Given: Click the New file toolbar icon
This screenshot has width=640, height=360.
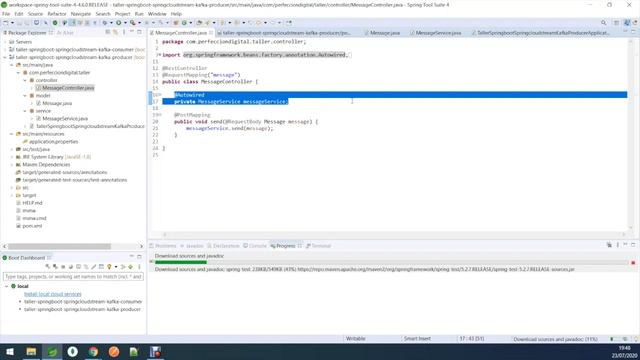Looking at the screenshot, I should point(6,23).
